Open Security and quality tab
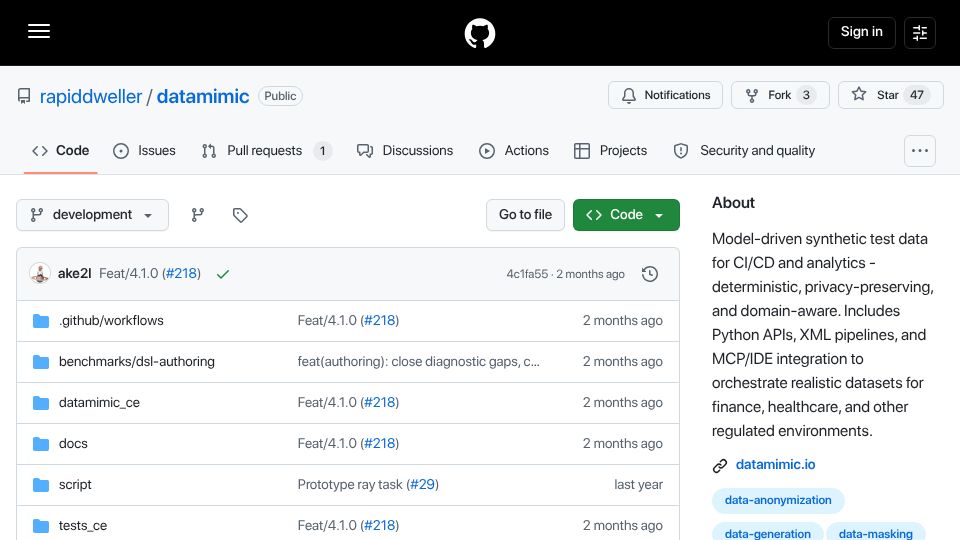This screenshot has width=960, height=540. click(x=744, y=151)
